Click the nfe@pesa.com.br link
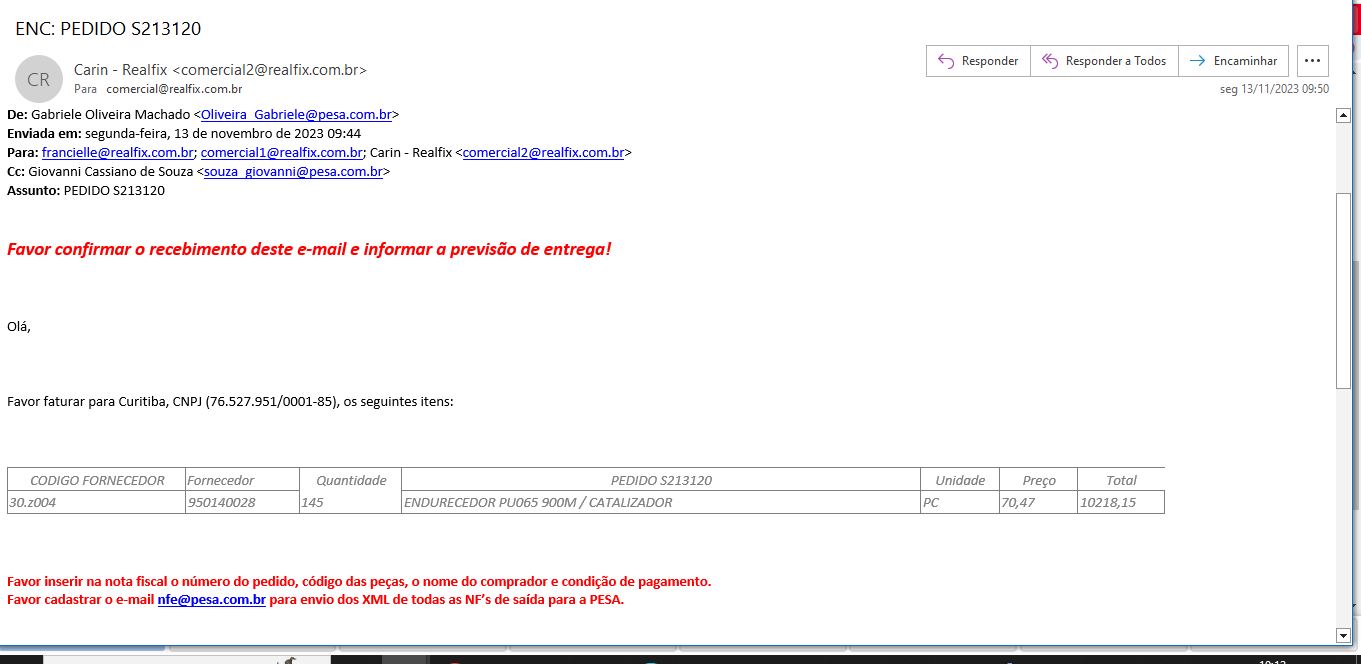 [x=211, y=600]
